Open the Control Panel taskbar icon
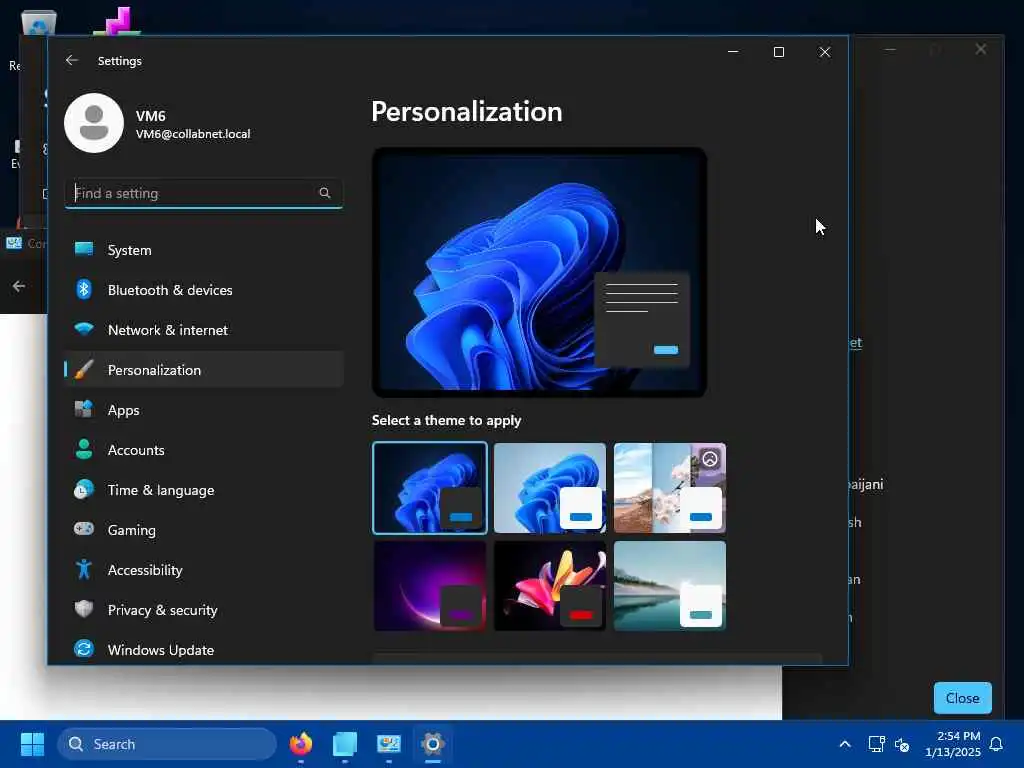The image size is (1024, 768). point(389,744)
